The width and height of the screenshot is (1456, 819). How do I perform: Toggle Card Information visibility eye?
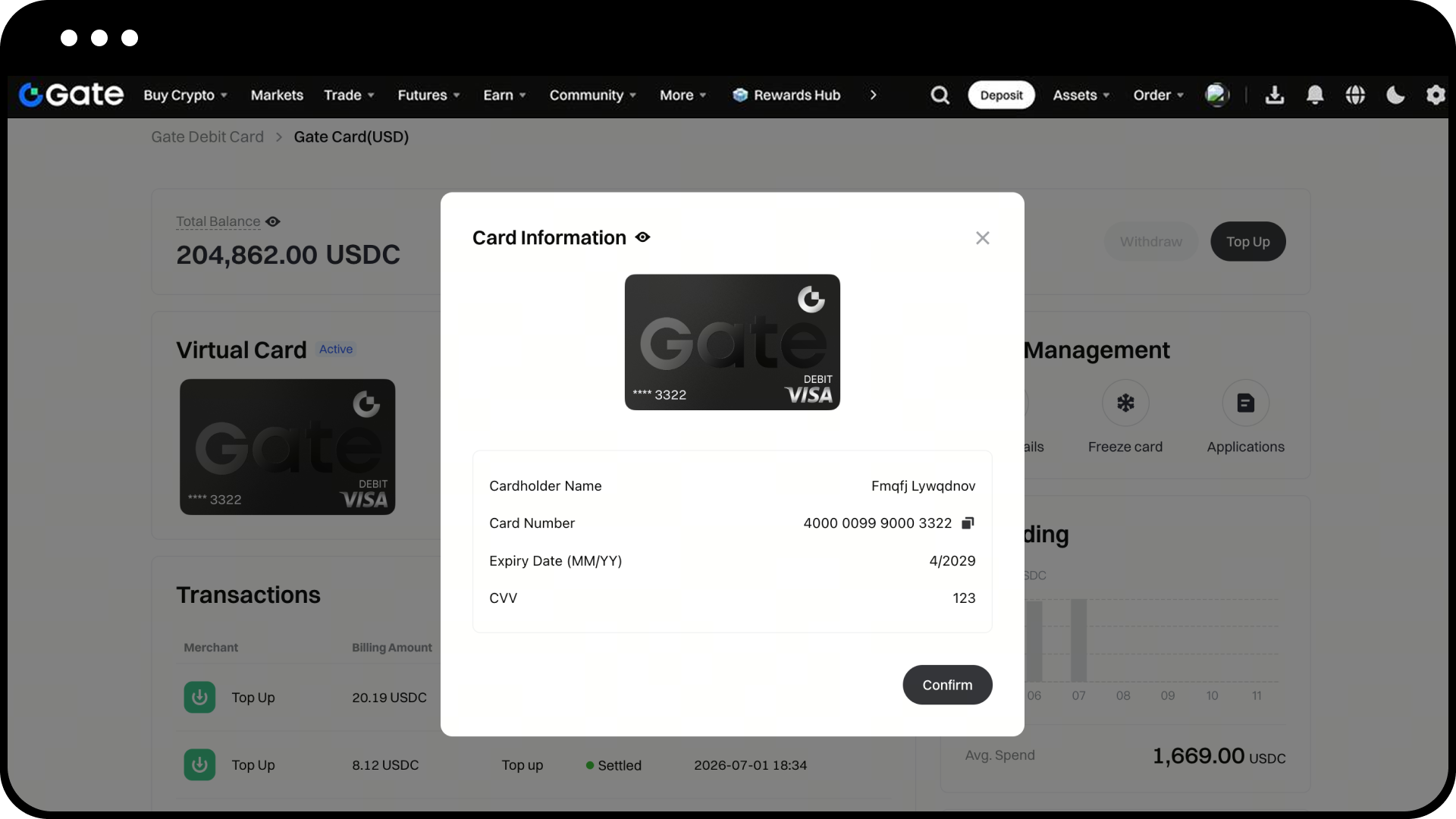643,237
